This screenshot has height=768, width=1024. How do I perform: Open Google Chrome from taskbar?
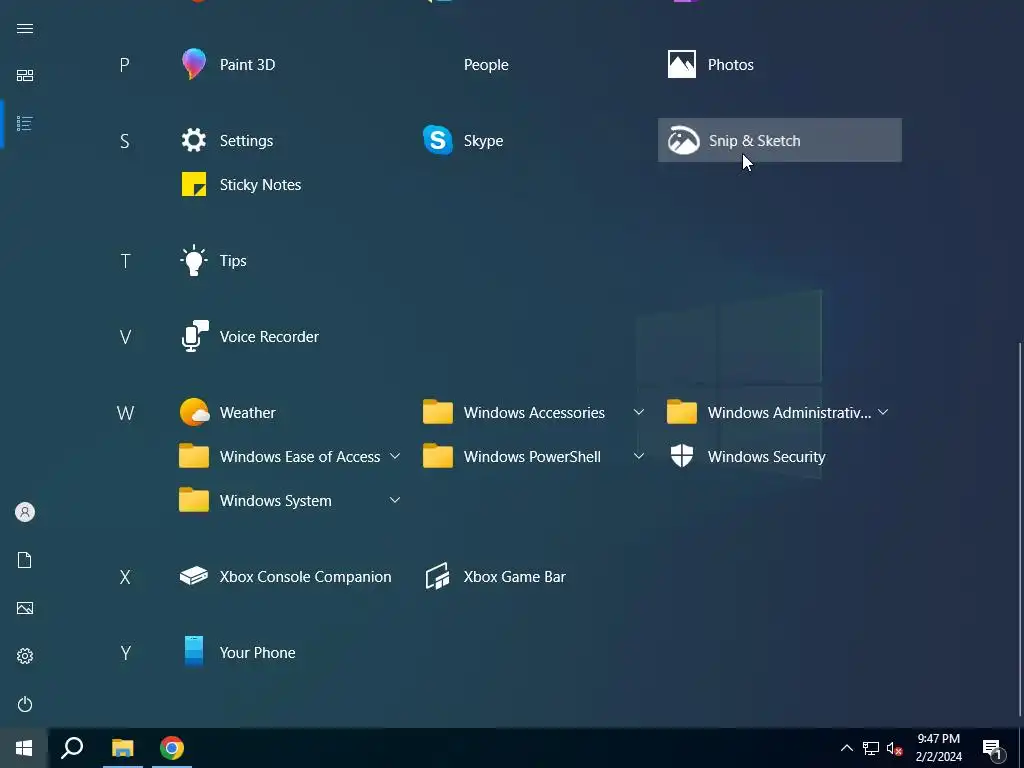pos(172,748)
